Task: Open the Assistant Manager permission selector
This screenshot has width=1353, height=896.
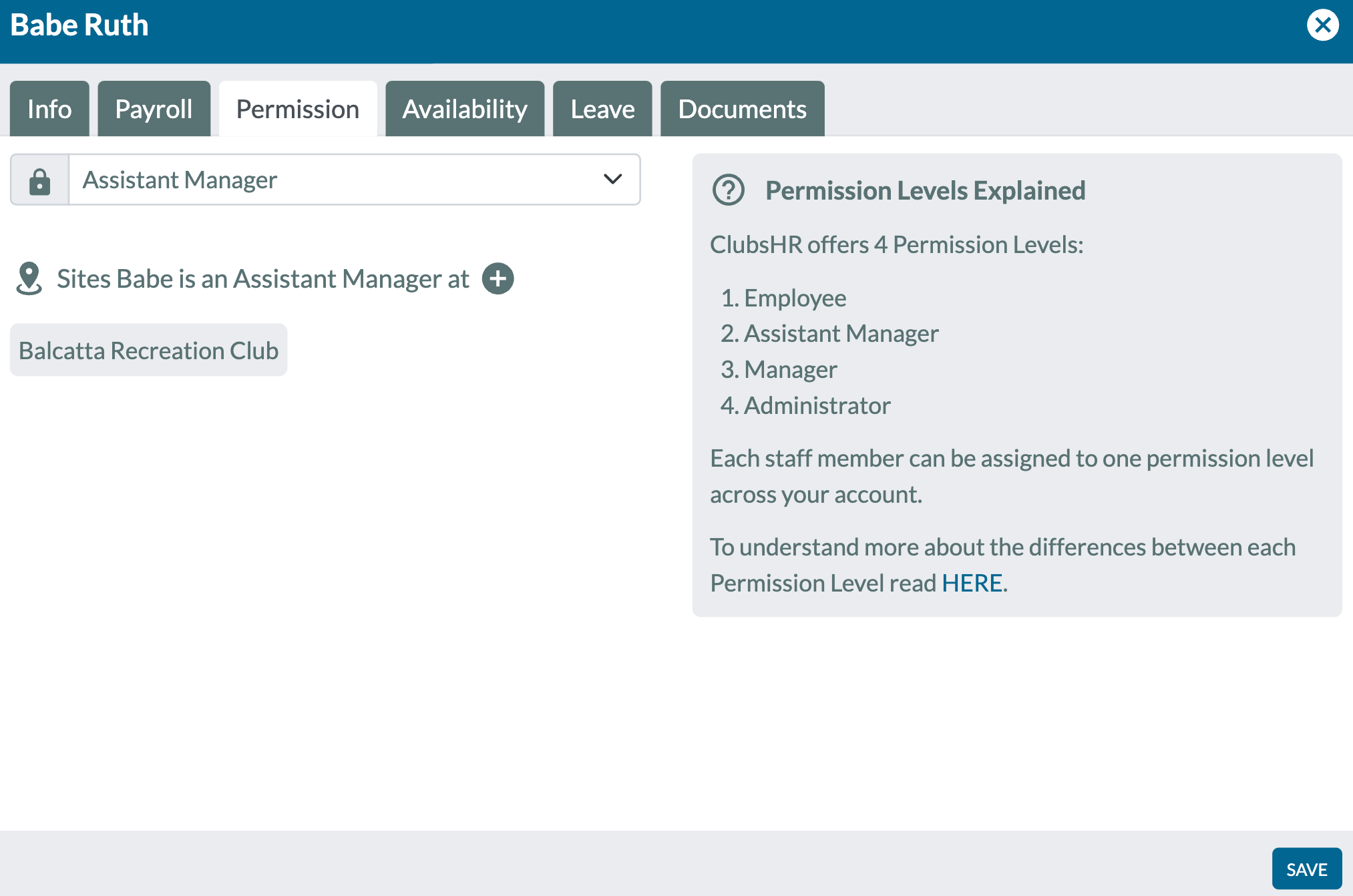Action: (x=355, y=180)
